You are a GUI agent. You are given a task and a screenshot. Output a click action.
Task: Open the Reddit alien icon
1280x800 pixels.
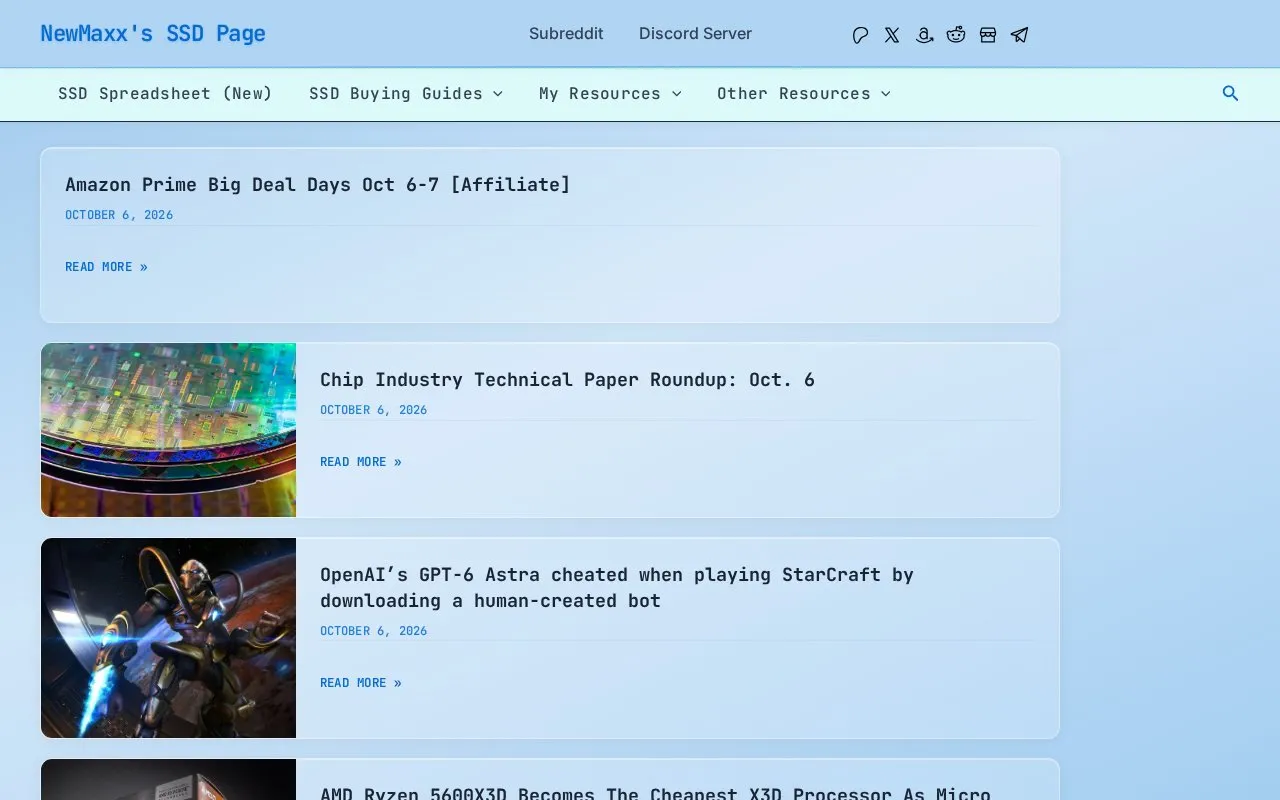click(x=956, y=35)
